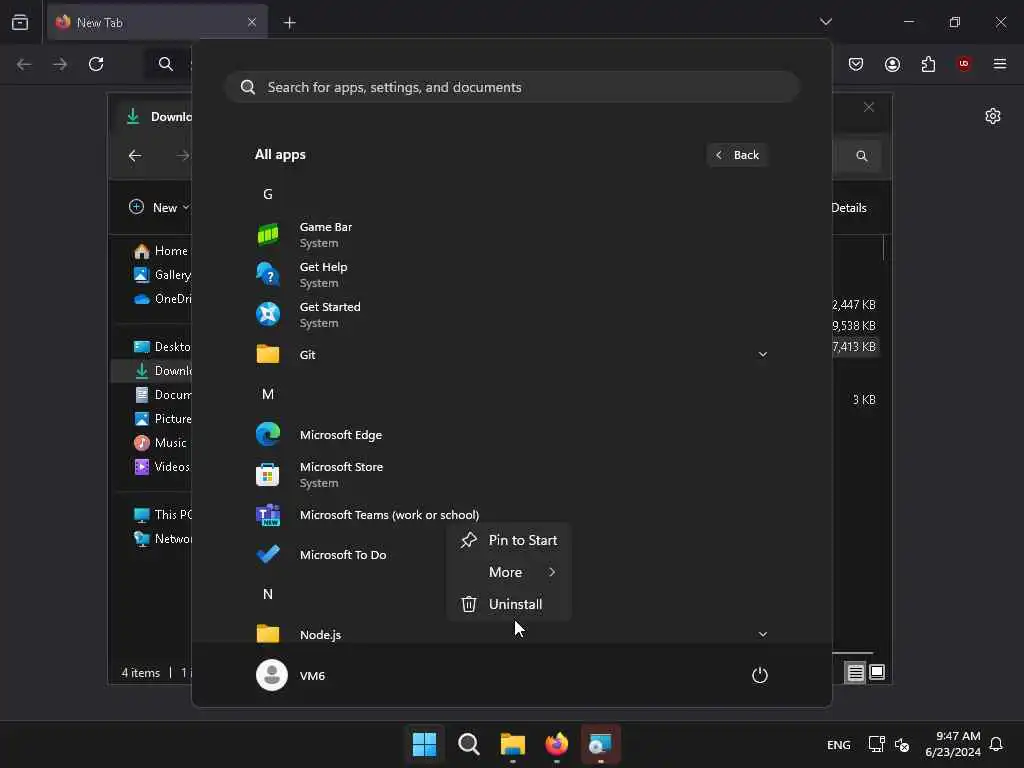Select Music in the File Explorer sidebar
Viewport: 1024px width, 768px height.
(x=160, y=443)
